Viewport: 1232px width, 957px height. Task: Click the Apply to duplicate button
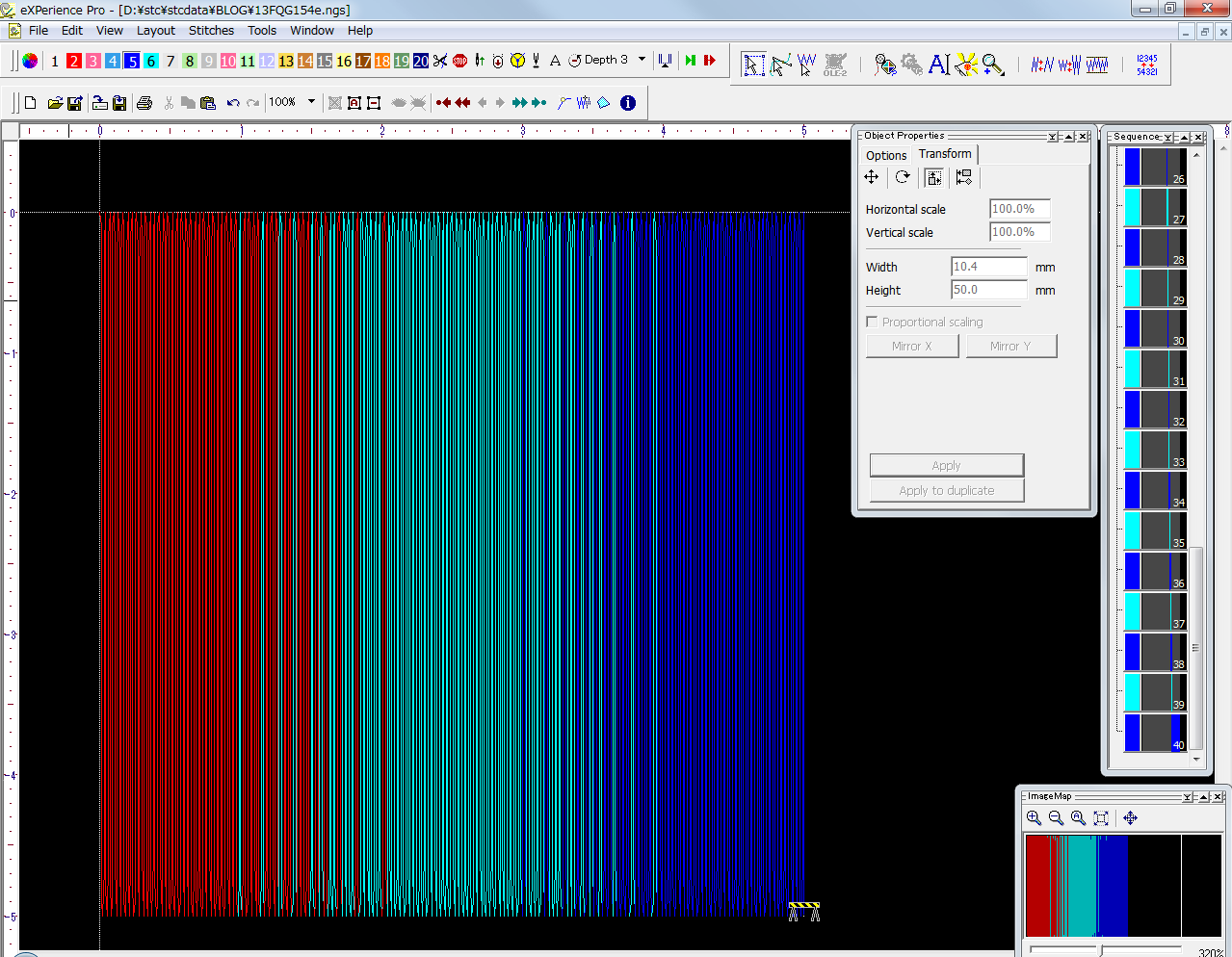tap(947, 490)
